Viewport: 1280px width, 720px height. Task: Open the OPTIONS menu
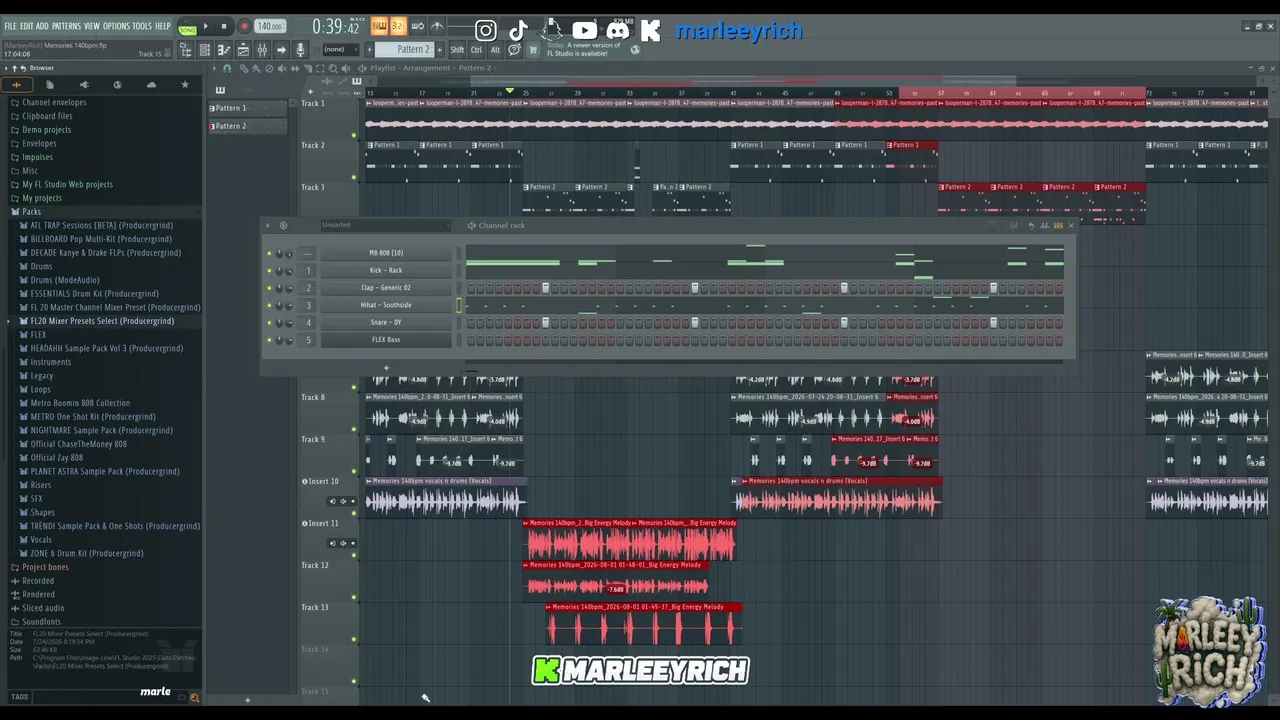[x=116, y=26]
